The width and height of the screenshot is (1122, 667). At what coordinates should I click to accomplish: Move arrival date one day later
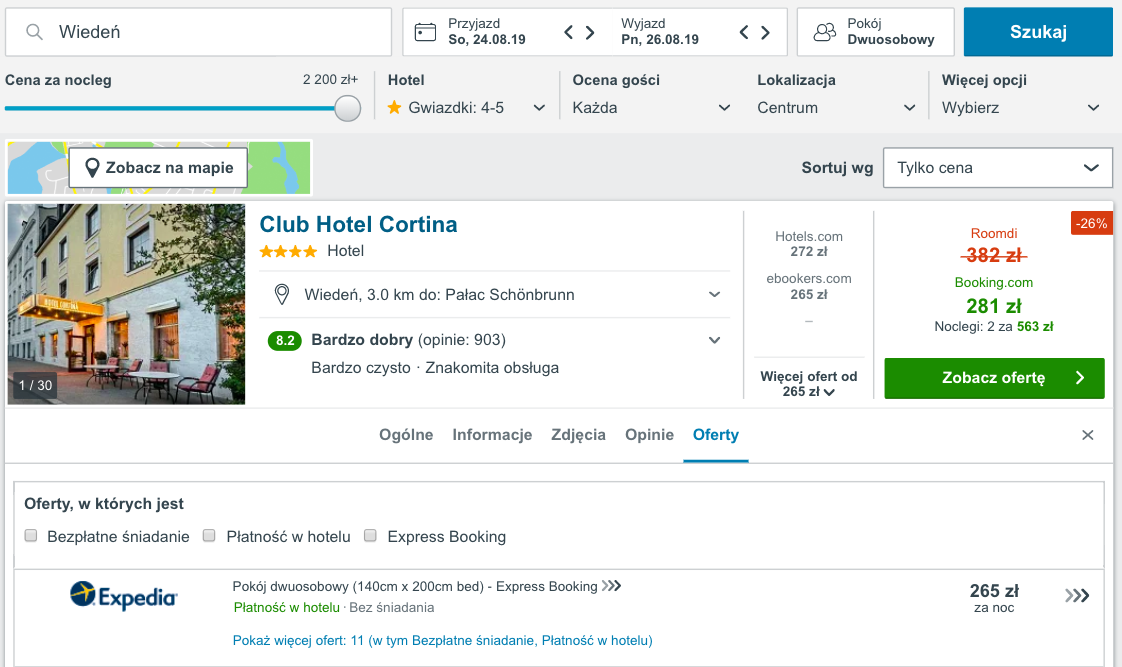point(590,32)
